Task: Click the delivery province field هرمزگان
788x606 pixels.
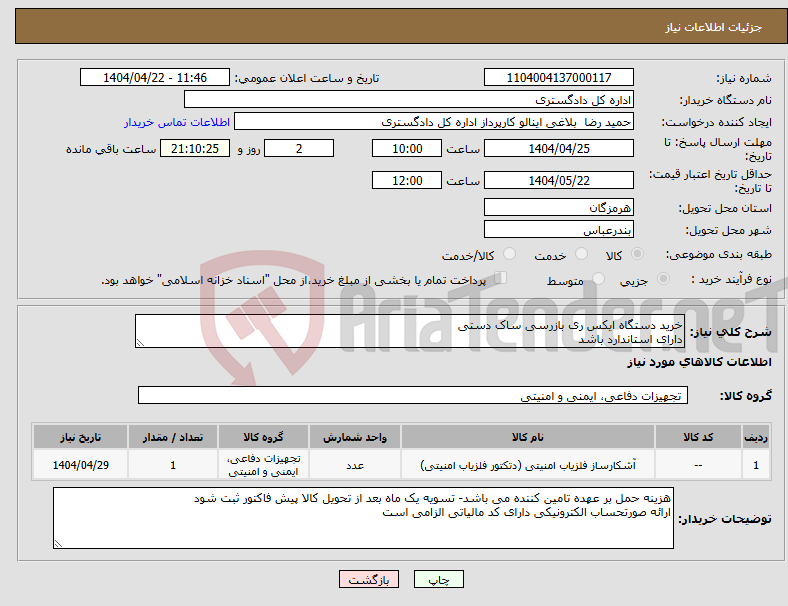Action: [558, 207]
